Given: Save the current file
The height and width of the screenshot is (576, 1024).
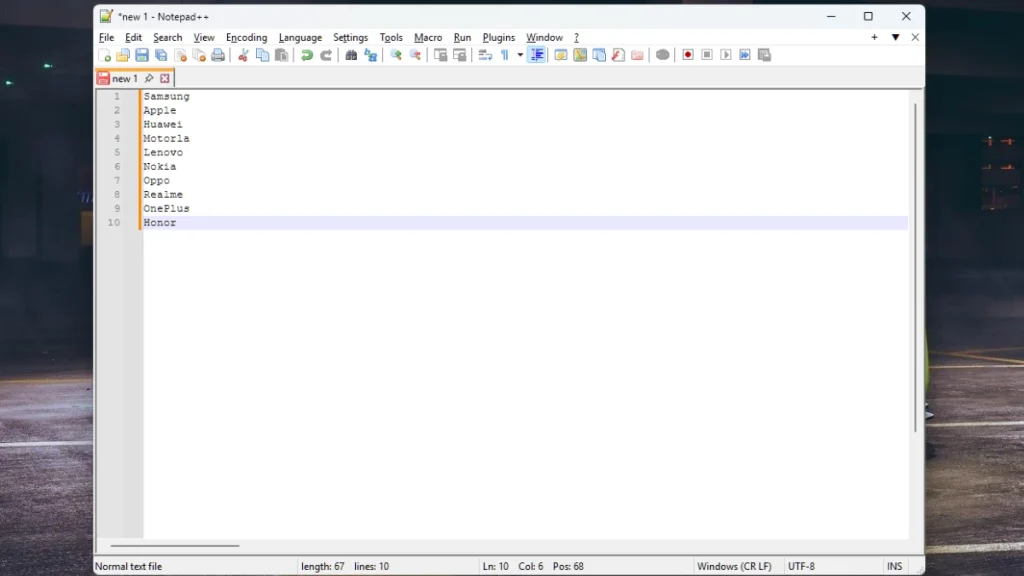Looking at the screenshot, I should pos(142,55).
